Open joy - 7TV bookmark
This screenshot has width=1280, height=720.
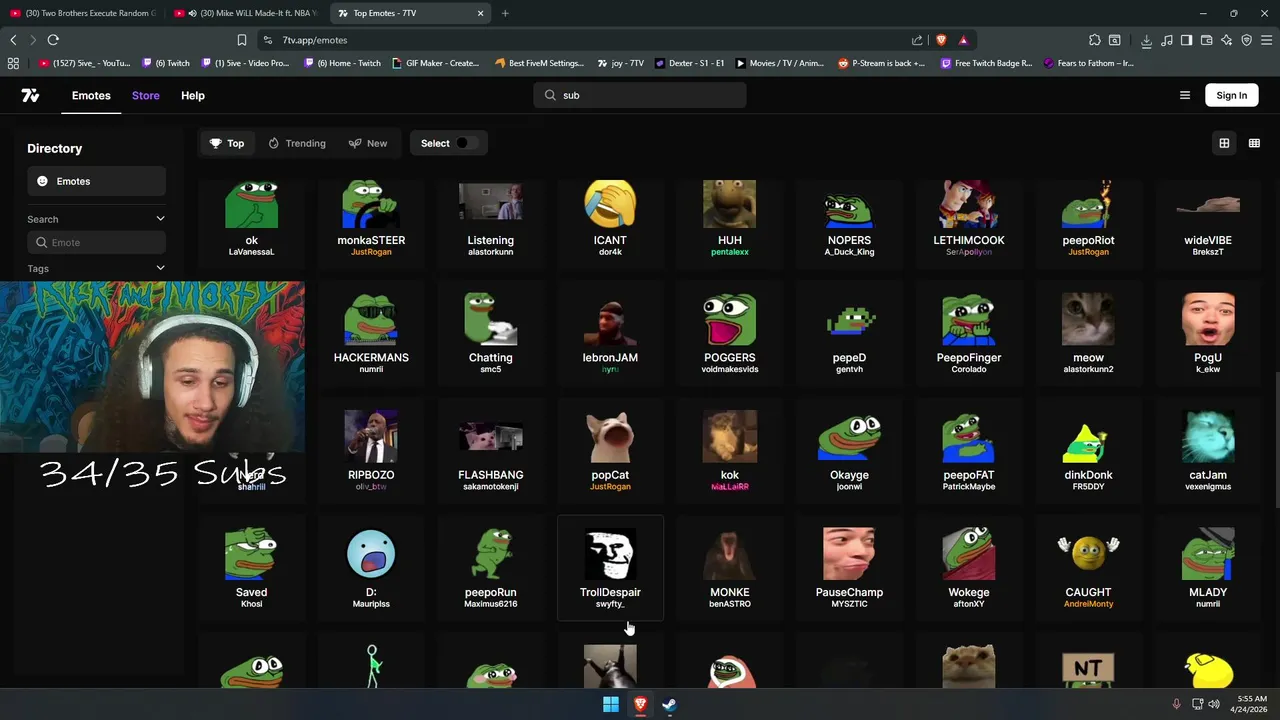click(x=620, y=63)
